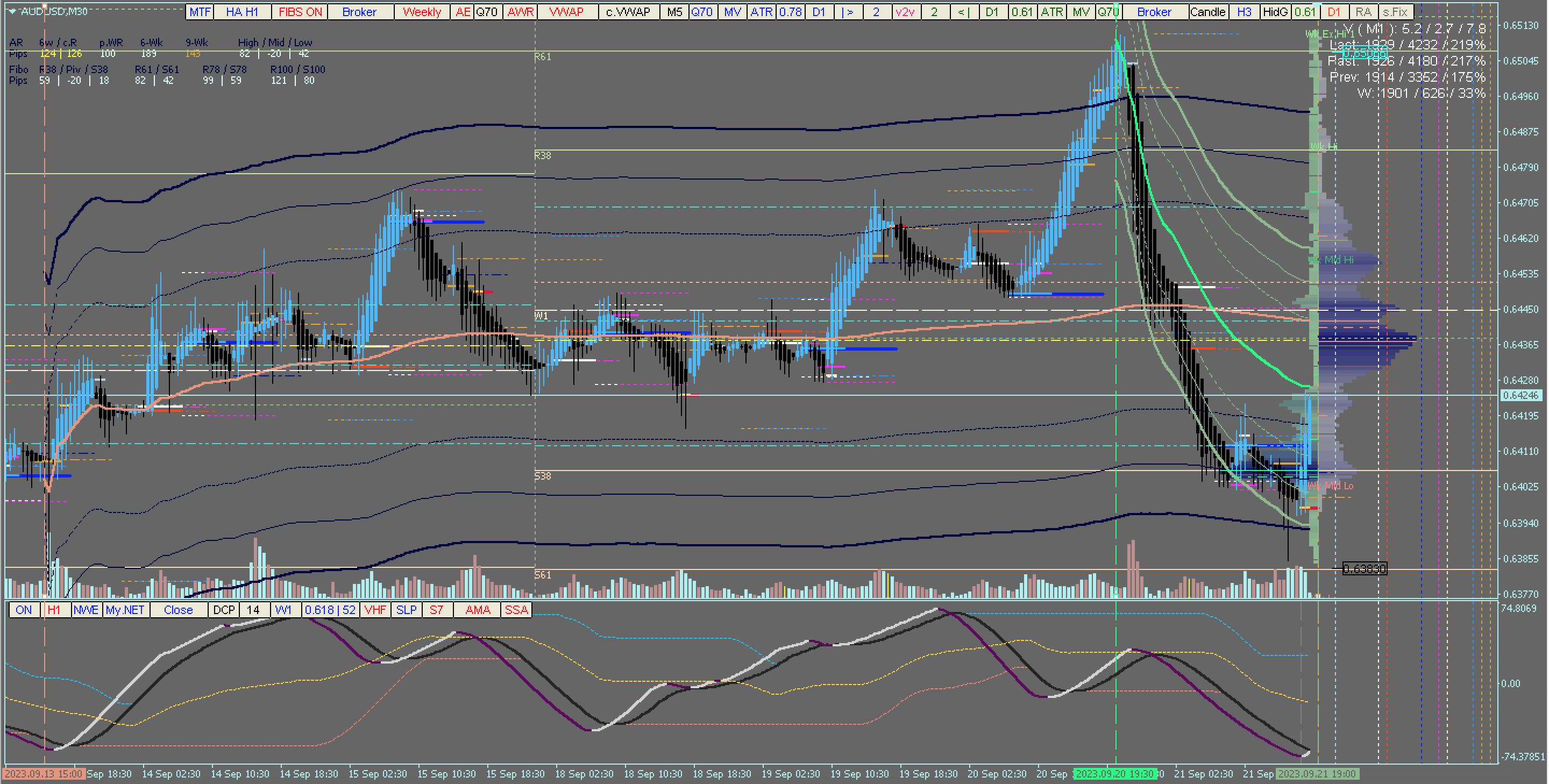Click the HA H1 Heiken Ashi button
Screen dimensions: 1549x784
tap(241, 12)
